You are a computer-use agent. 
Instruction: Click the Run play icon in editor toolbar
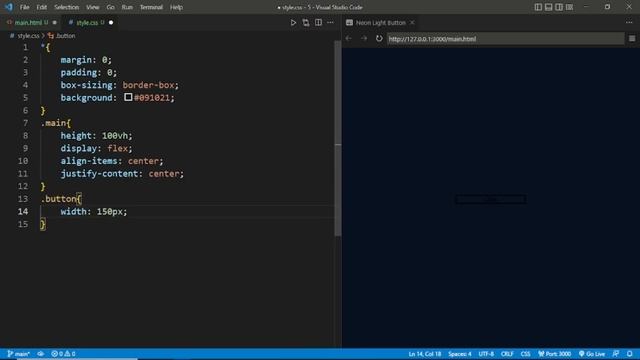293,23
